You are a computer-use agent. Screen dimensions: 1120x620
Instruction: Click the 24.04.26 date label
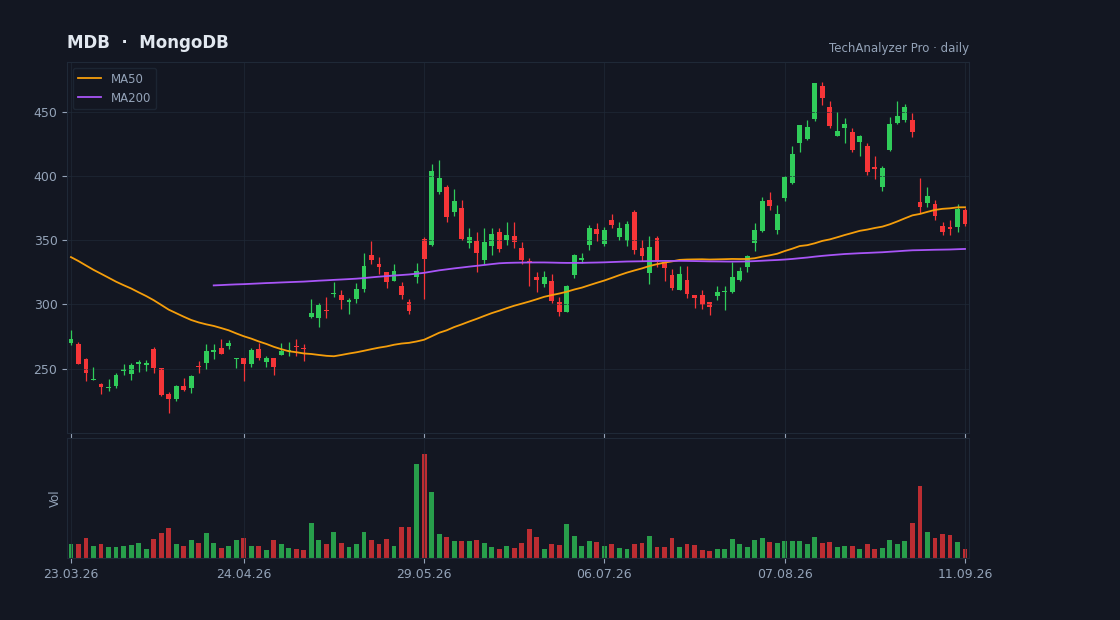(x=244, y=574)
